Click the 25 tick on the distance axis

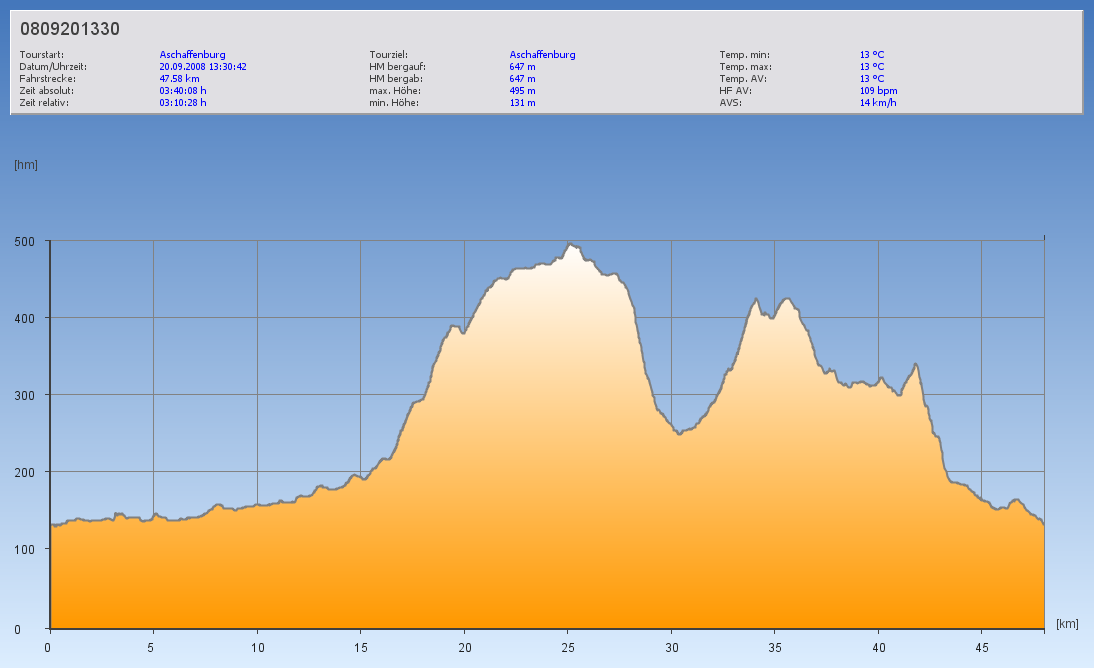coord(568,647)
